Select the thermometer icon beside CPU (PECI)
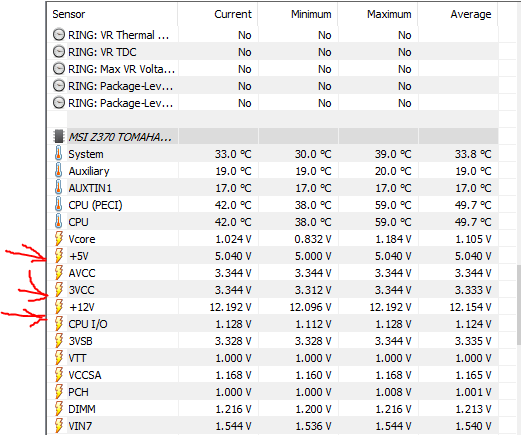The height and width of the screenshot is (435, 521). (x=59, y=205)
